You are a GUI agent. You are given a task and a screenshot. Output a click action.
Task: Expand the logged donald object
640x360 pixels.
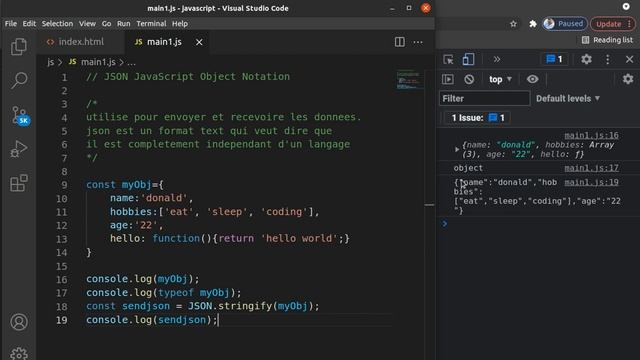(x=457, y=149)
